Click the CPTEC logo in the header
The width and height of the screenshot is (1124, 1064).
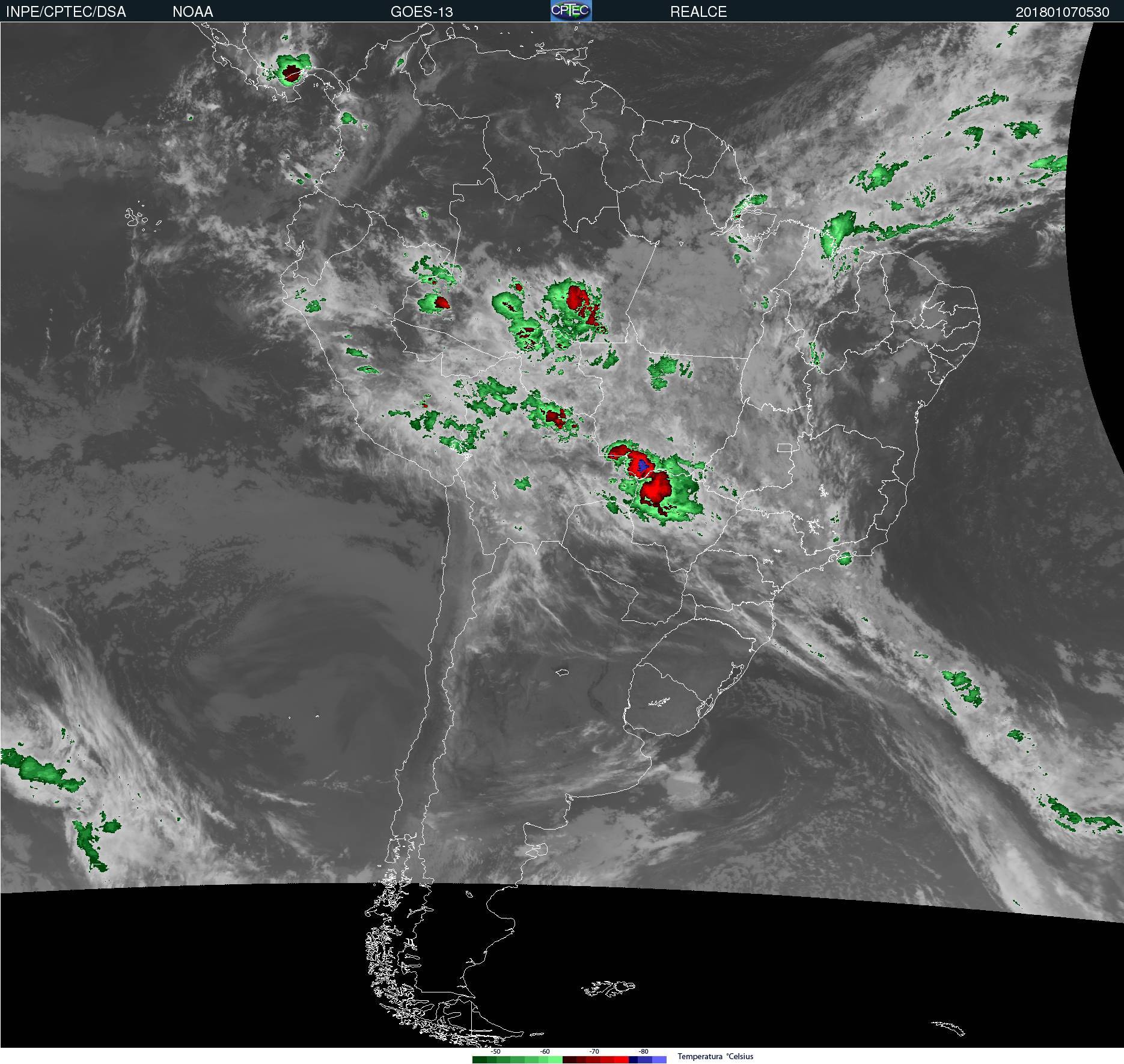[571, 11]
